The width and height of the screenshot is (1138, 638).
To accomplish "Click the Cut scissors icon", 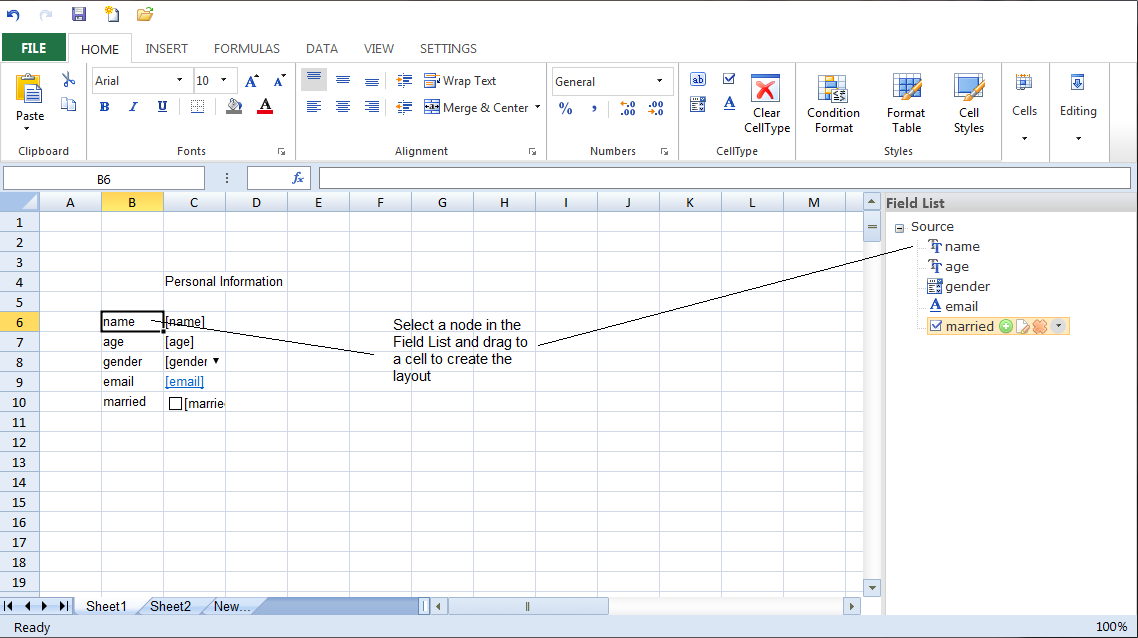I will pyautogui.click(x=68, y=81).
